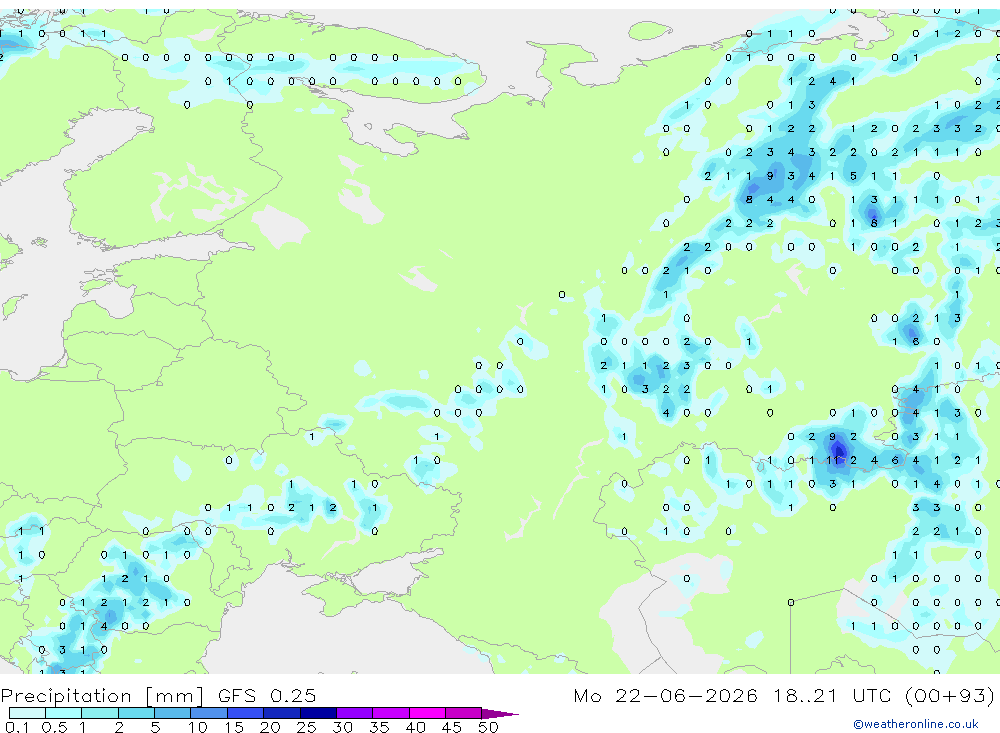
Task: Select the 5–10 mm legend color box
Action: [173, 713]
